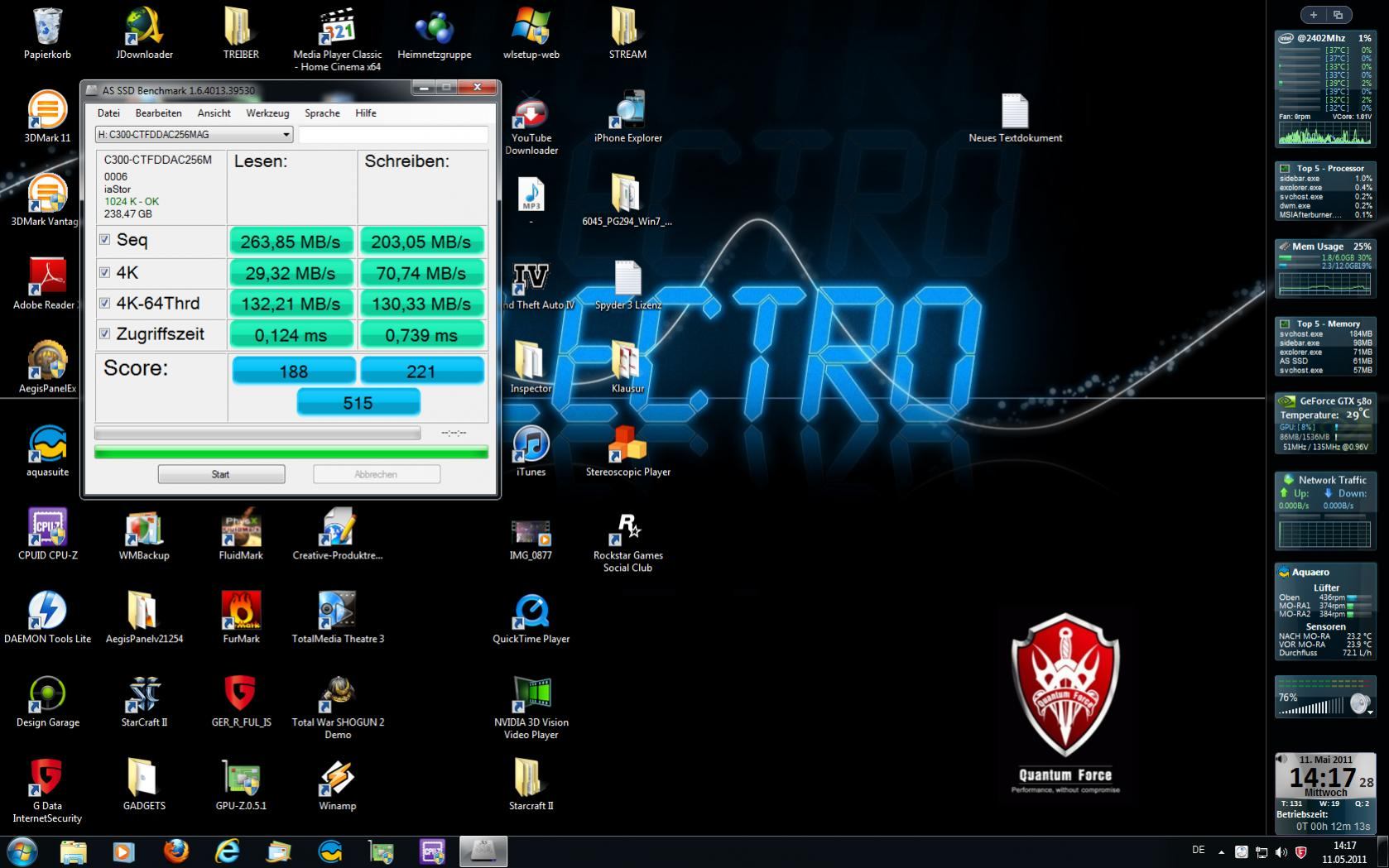Open the Sprache menu
The image size is (1389, 868).
[322, 113]
